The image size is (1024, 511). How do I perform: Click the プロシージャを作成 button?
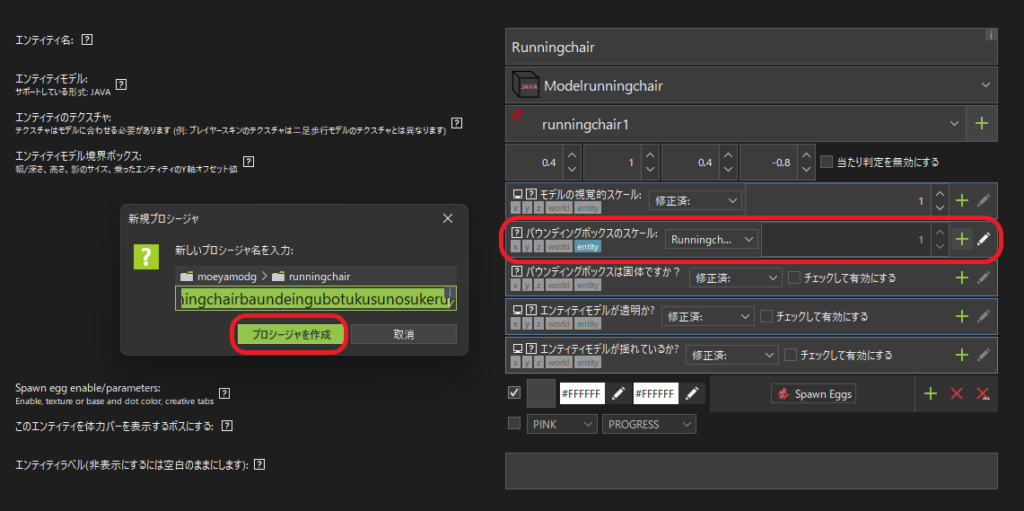(x=289, y=333)
